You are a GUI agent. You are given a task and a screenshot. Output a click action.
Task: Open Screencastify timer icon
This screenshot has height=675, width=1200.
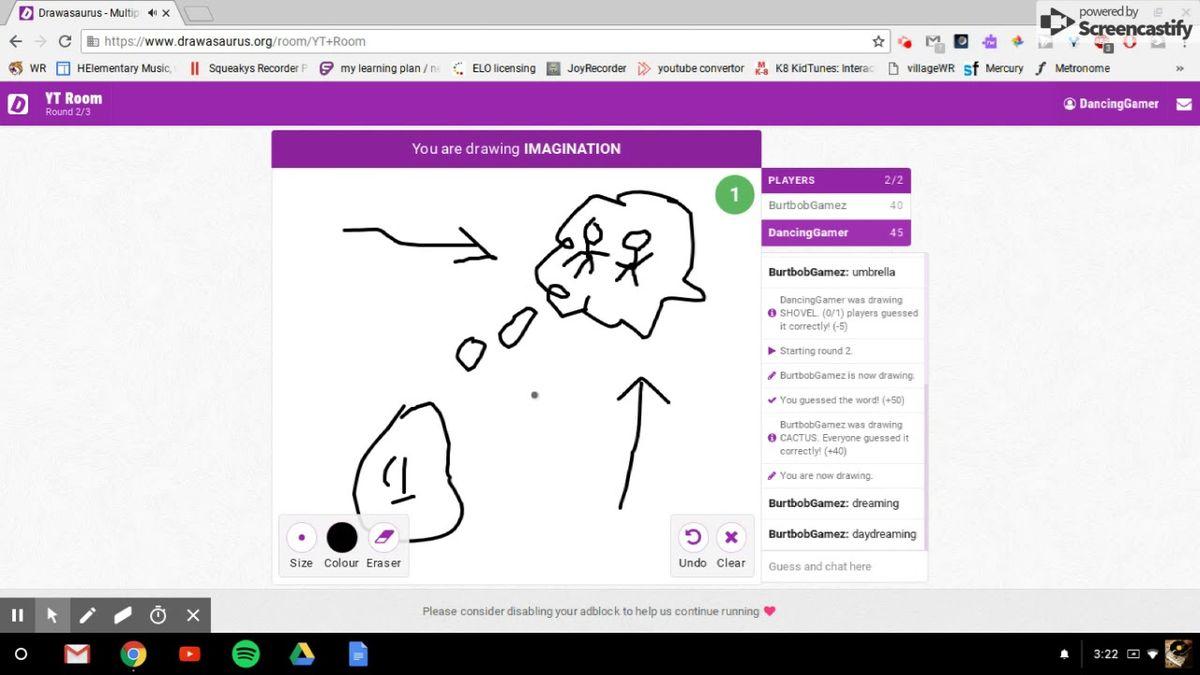click(x=158, y=615)
